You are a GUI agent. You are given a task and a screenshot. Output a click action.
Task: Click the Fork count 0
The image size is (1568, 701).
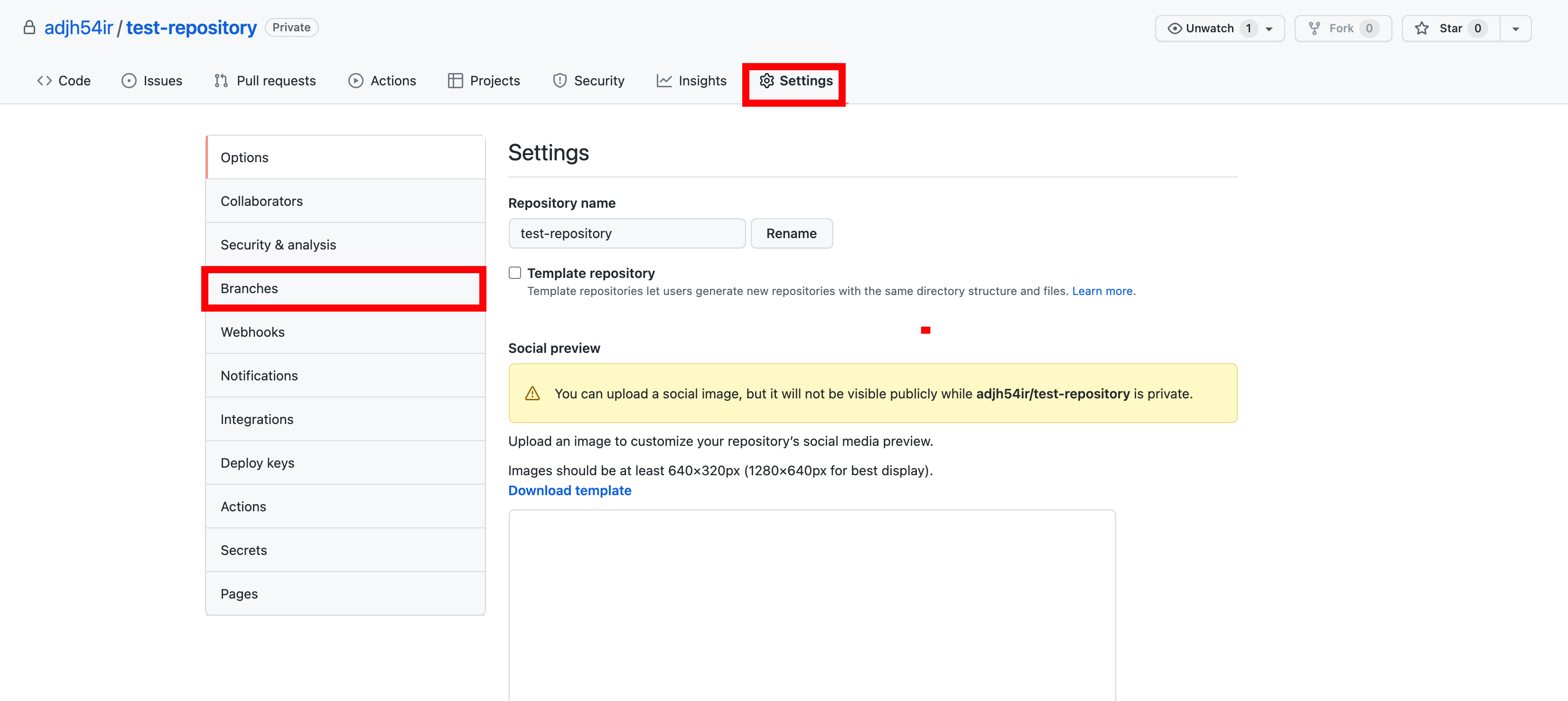tap(1369, 28)
